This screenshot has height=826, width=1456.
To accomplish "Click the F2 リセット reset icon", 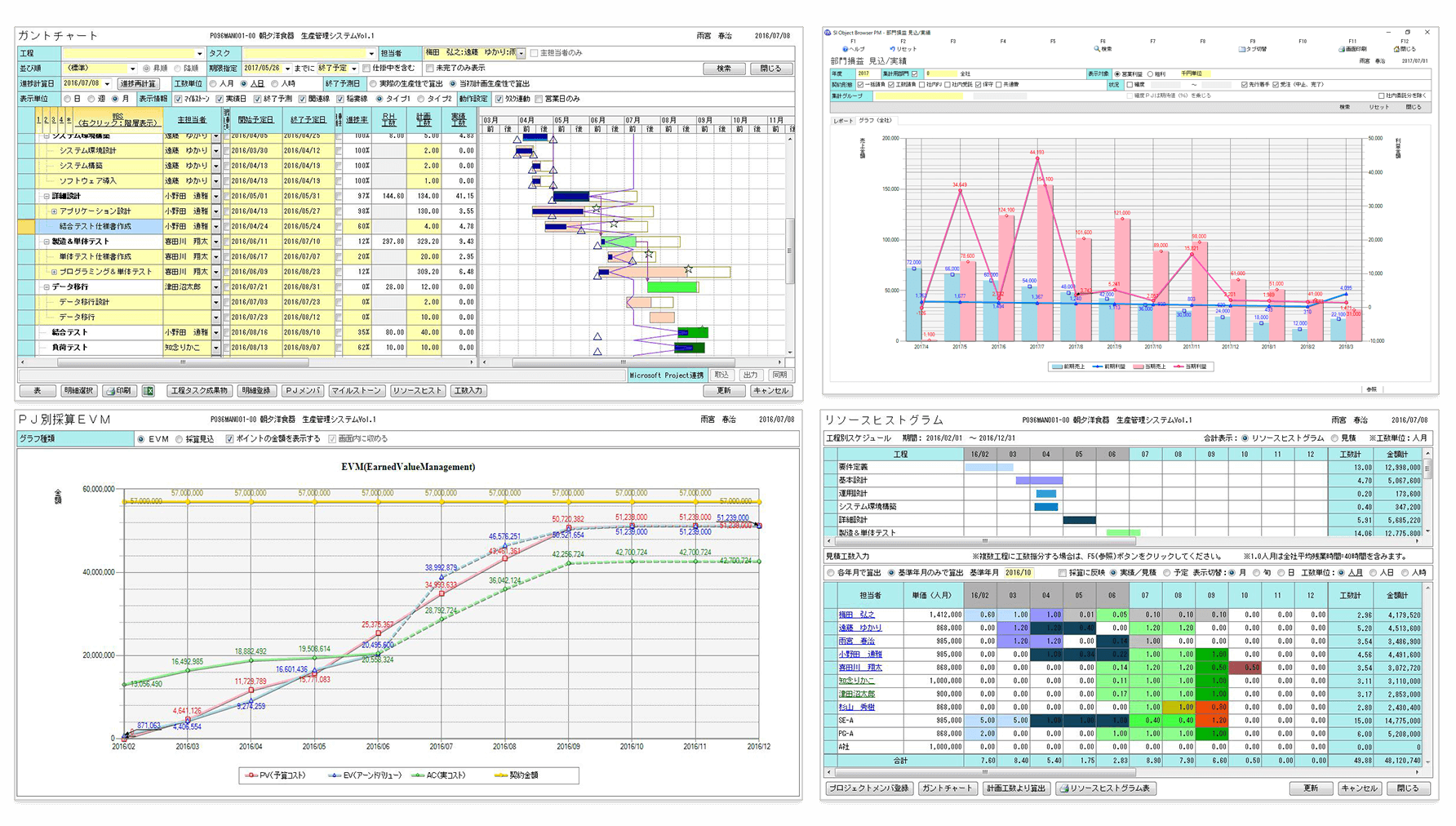I will [x=892, y=49].
